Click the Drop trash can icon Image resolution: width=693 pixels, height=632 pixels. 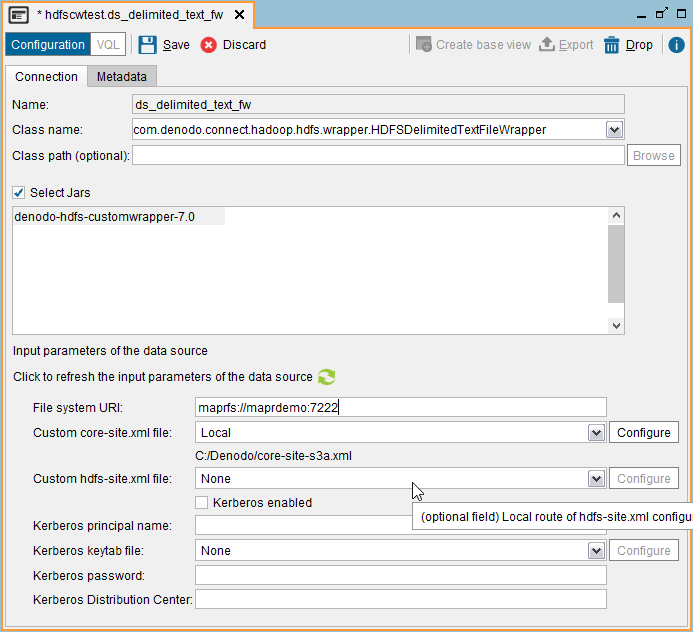611,45
